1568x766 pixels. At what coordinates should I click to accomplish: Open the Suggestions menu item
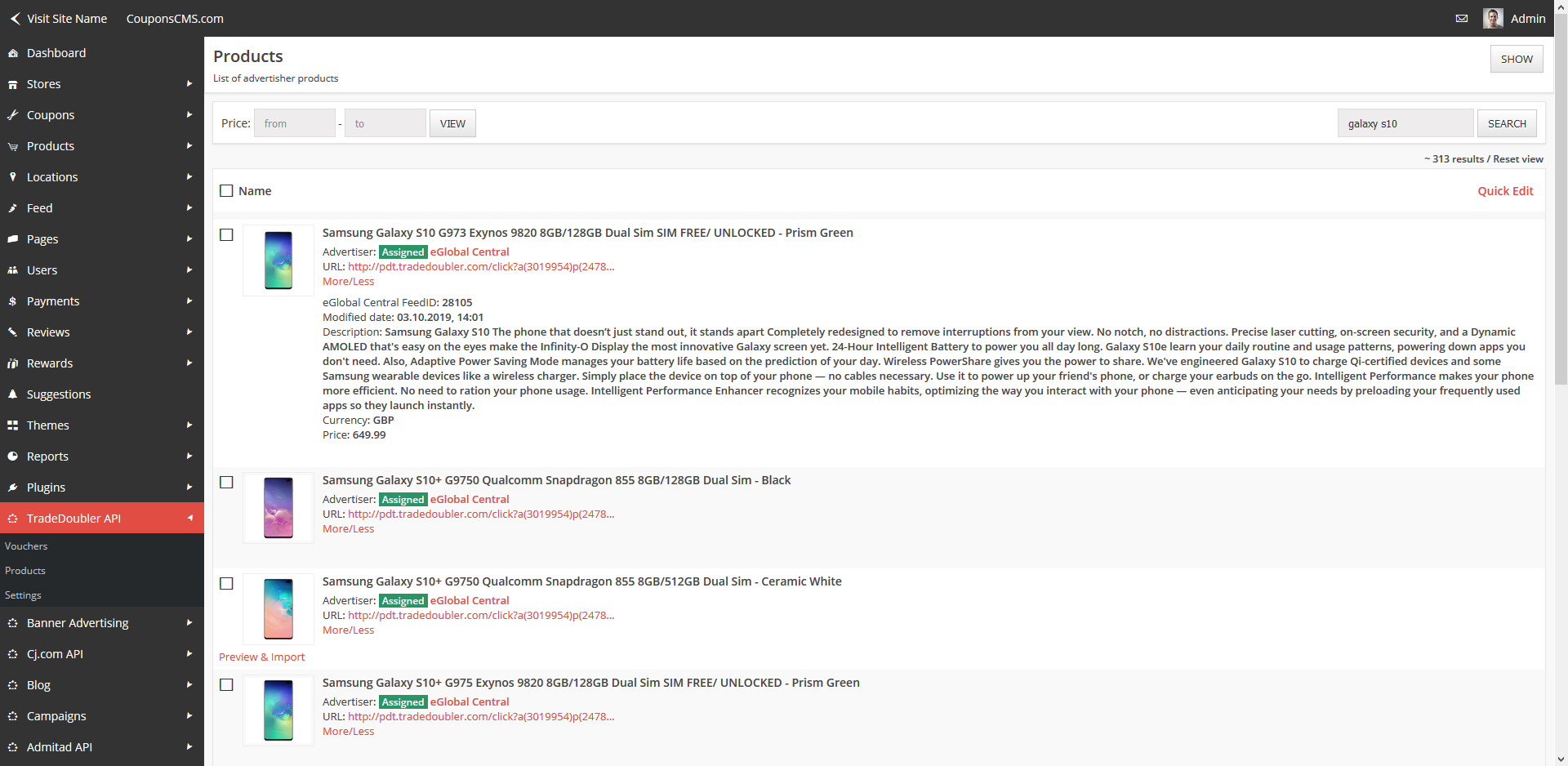click(x=102, y=394)
